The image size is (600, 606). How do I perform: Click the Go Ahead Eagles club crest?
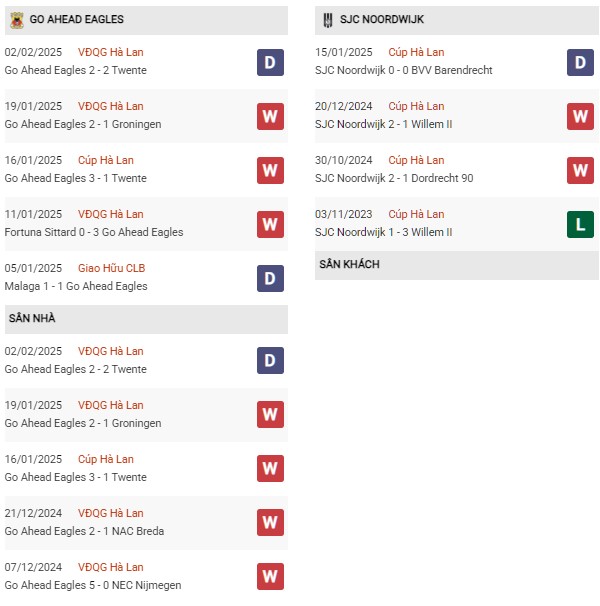[x=17, y=20]
